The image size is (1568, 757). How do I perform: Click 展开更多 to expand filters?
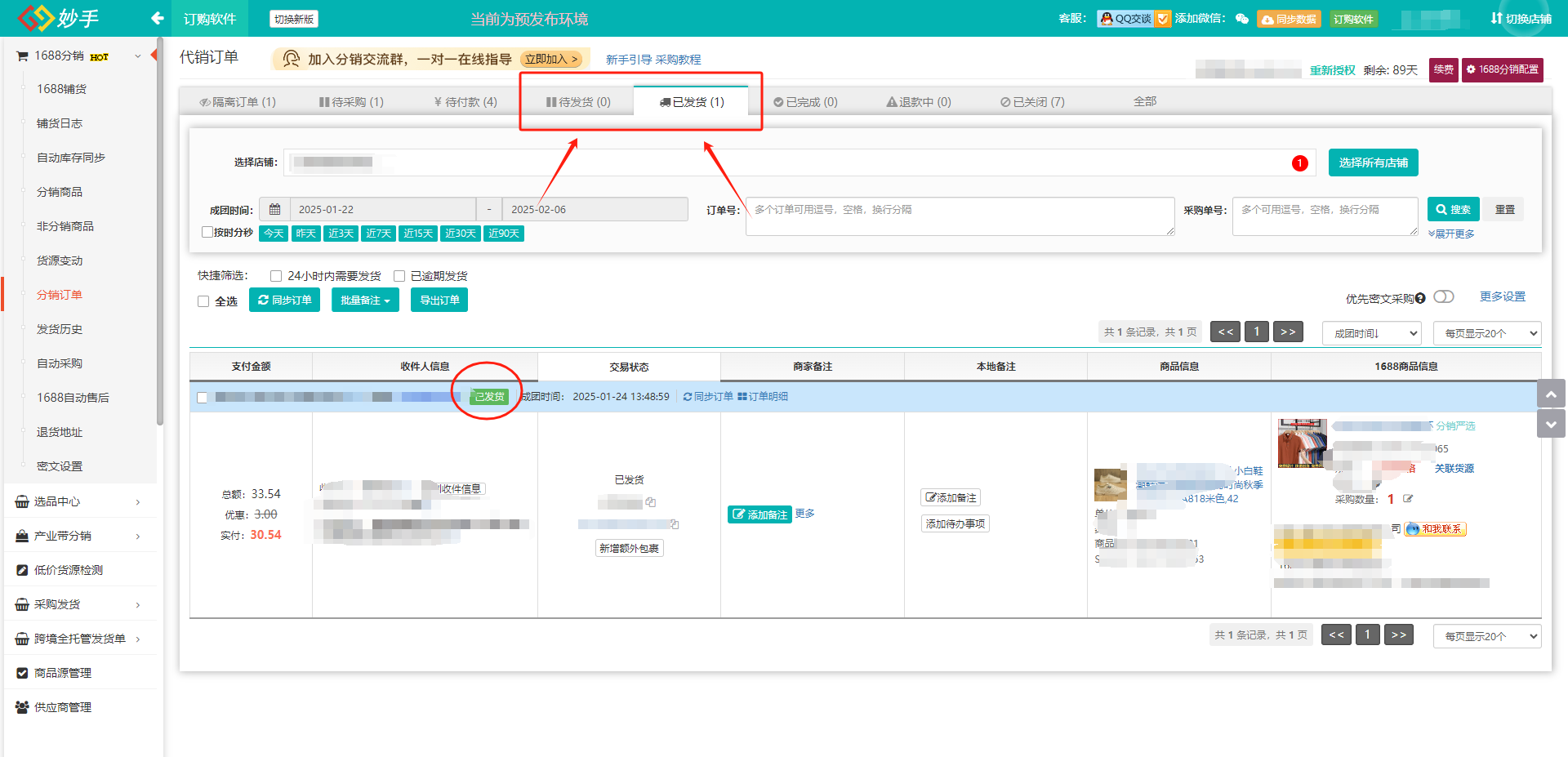pos(1451,234)
